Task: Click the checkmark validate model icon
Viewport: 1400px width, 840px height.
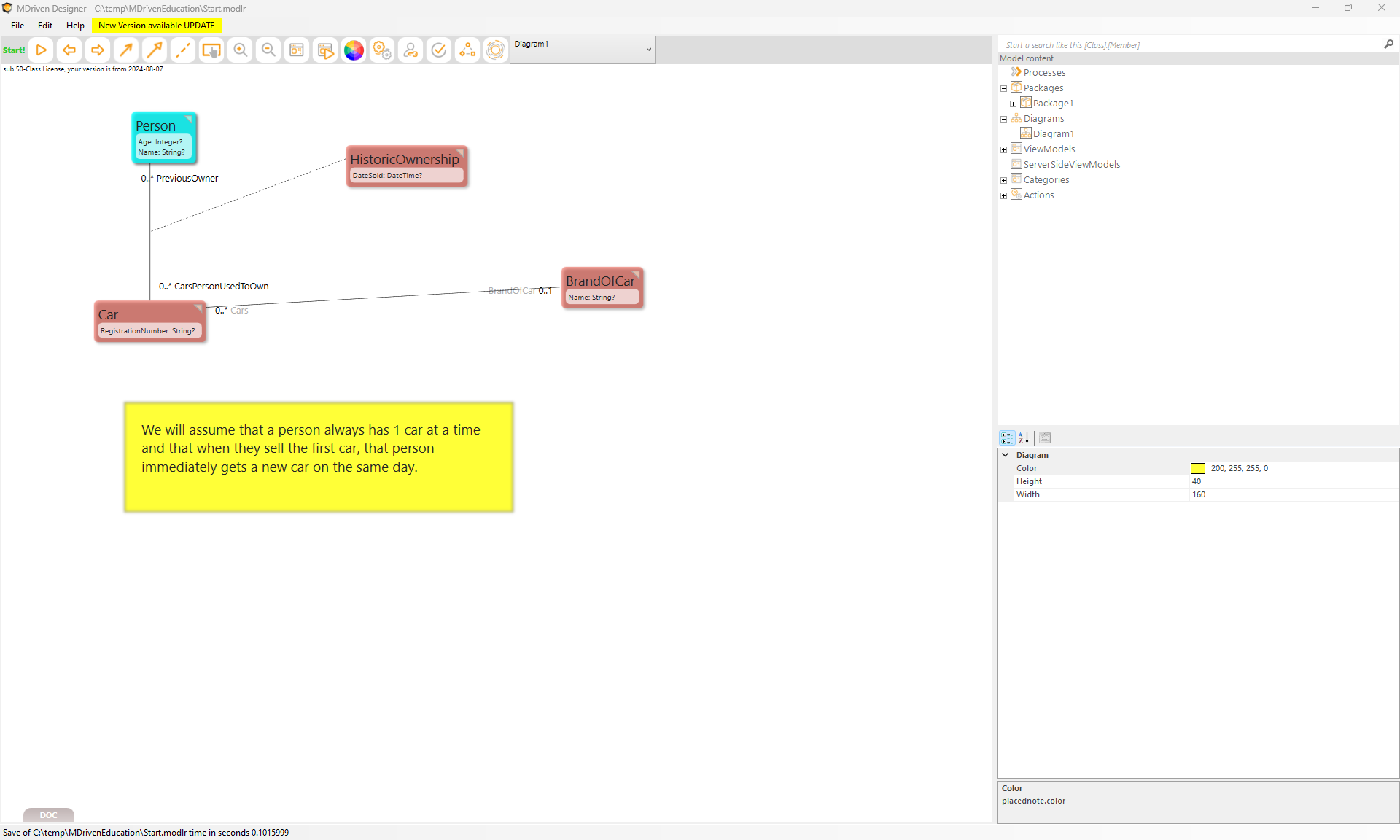Action: click(439, 50)
